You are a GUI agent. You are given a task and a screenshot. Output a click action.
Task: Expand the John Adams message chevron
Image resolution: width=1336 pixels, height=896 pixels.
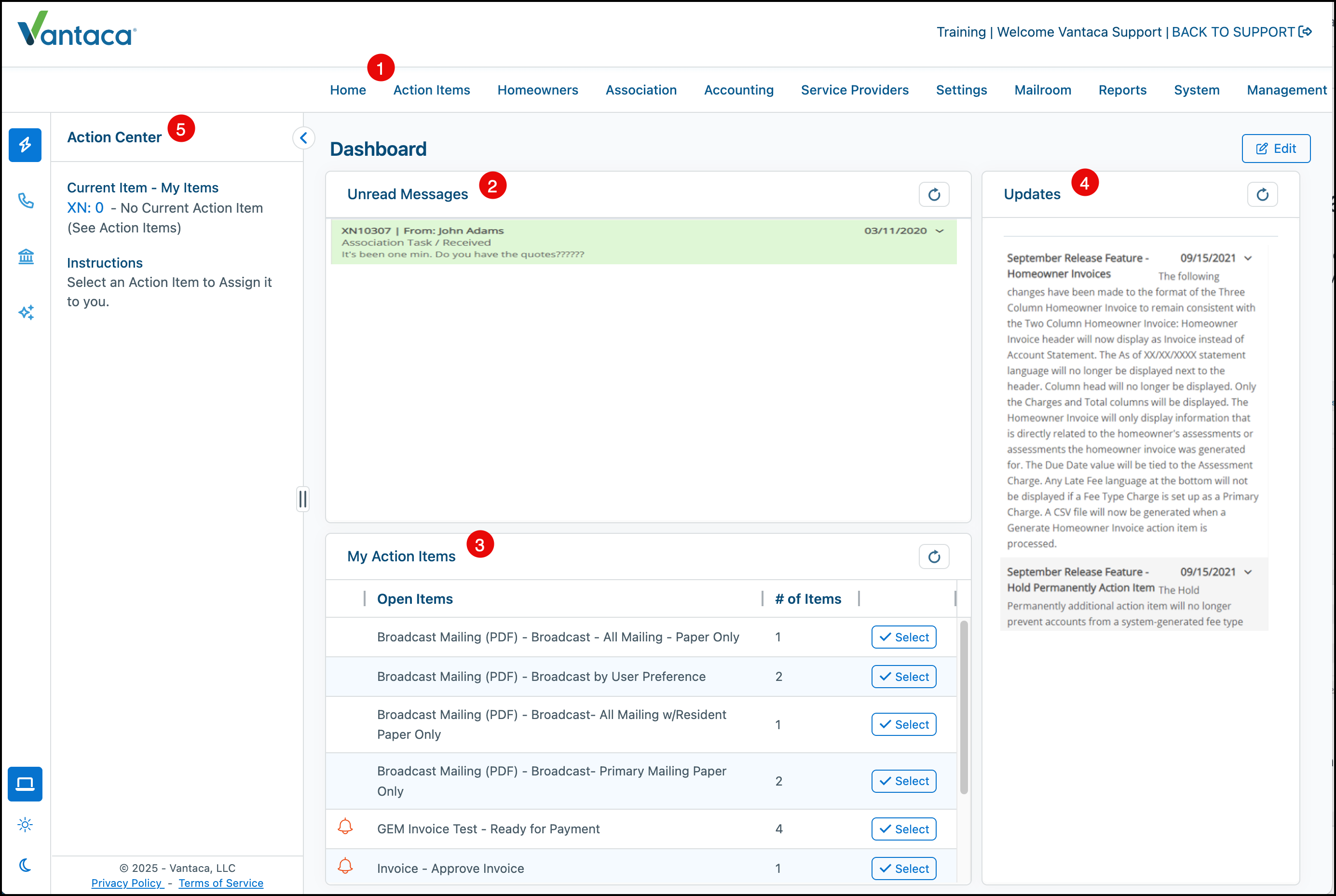pos(940,231)
